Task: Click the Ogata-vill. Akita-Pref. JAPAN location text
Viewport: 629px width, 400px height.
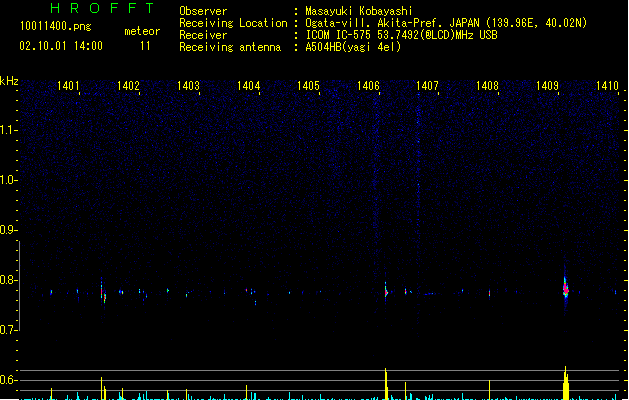Action: [446, 23]
